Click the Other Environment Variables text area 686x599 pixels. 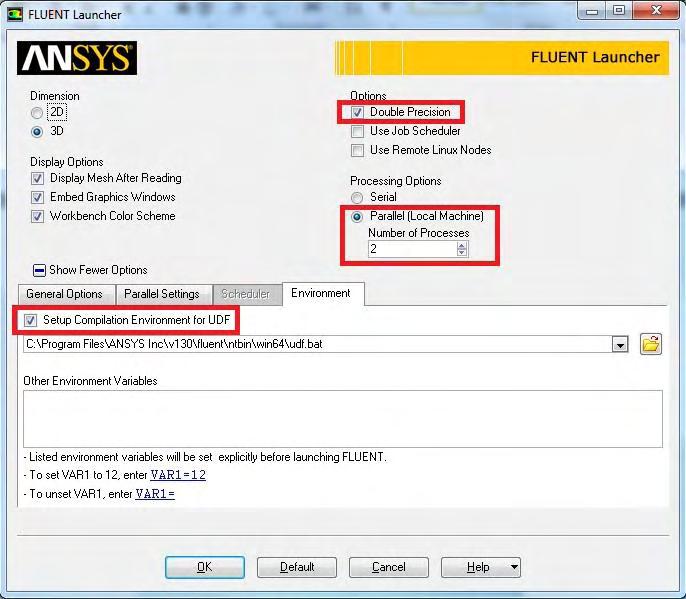(x=343, y=419)
